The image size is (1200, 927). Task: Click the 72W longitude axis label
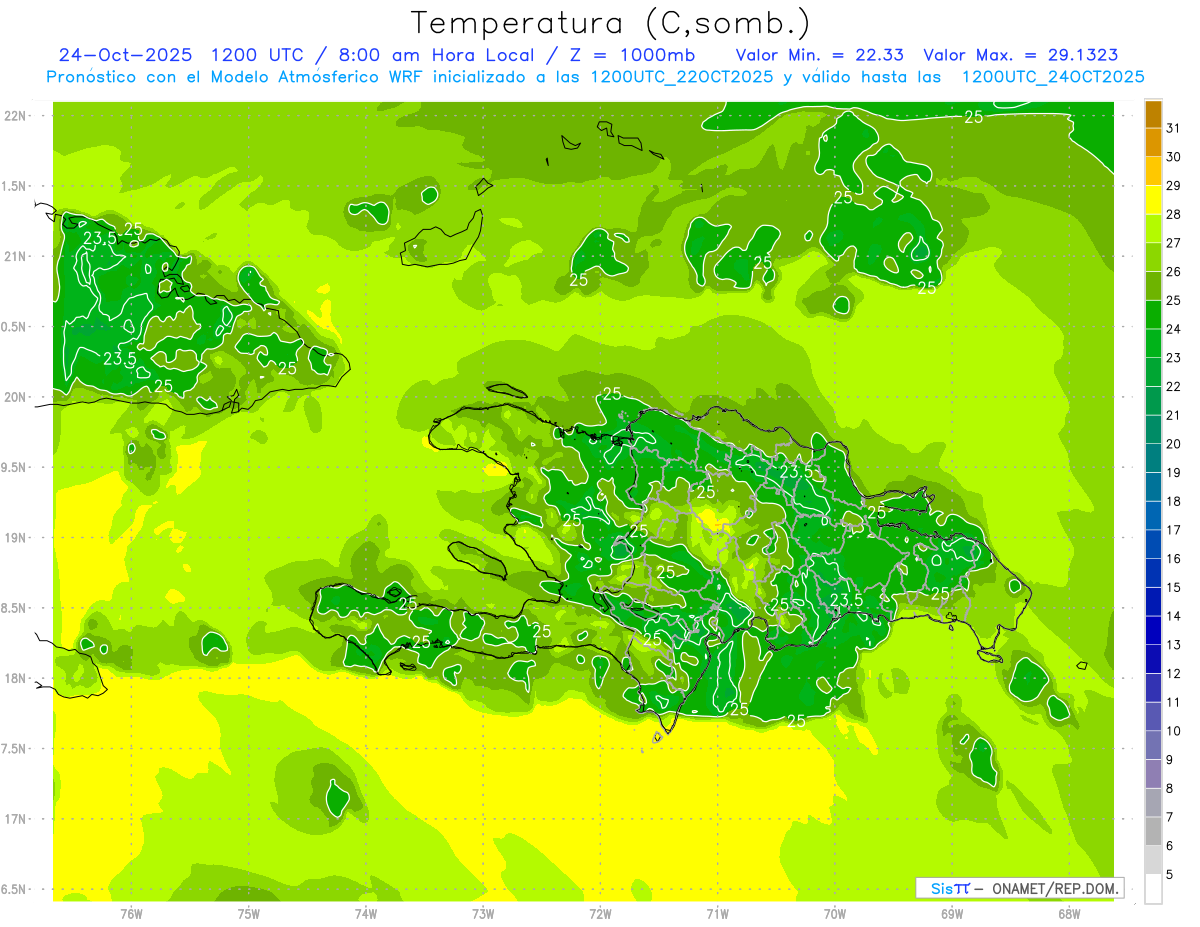point(600,913)
